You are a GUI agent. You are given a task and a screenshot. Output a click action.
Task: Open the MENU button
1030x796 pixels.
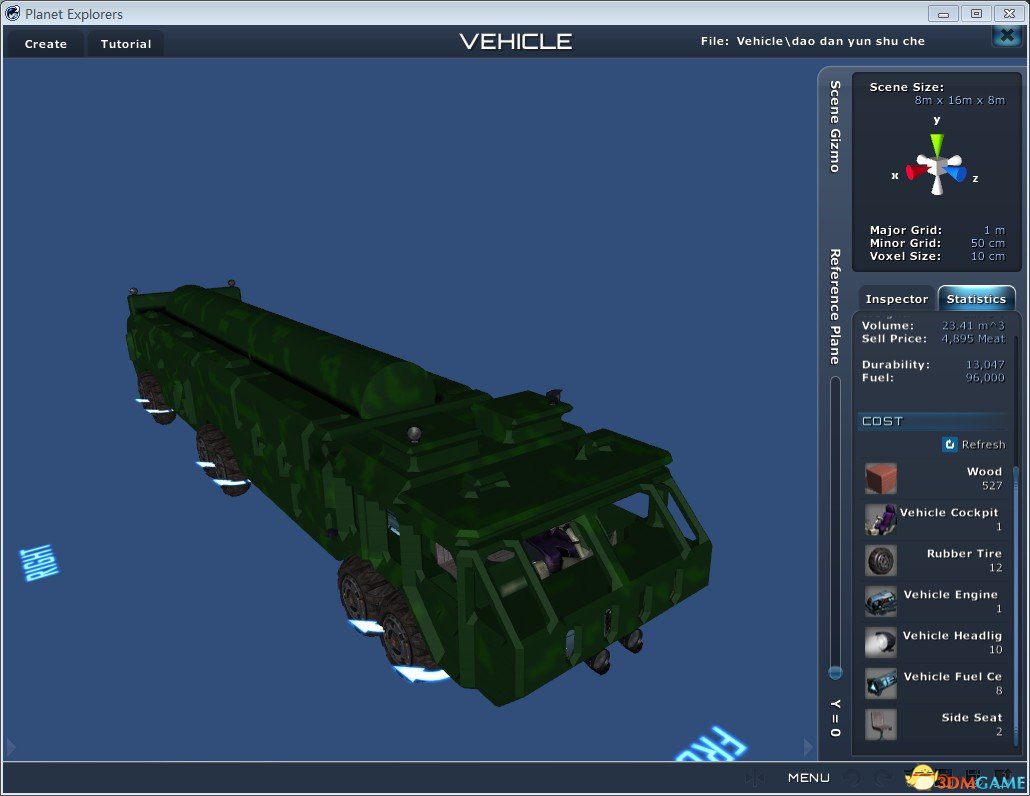809,778
